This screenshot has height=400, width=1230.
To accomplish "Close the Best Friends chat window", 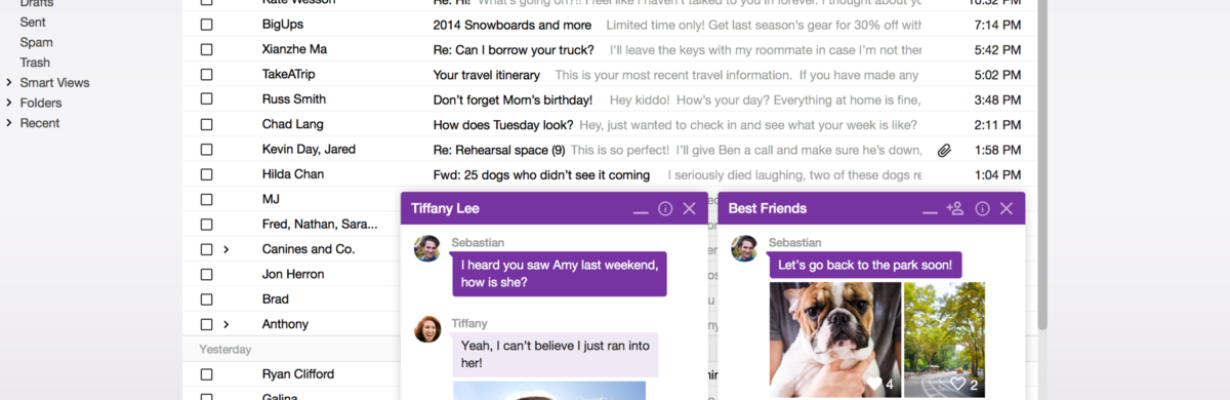I will (x=1006, y=209).
